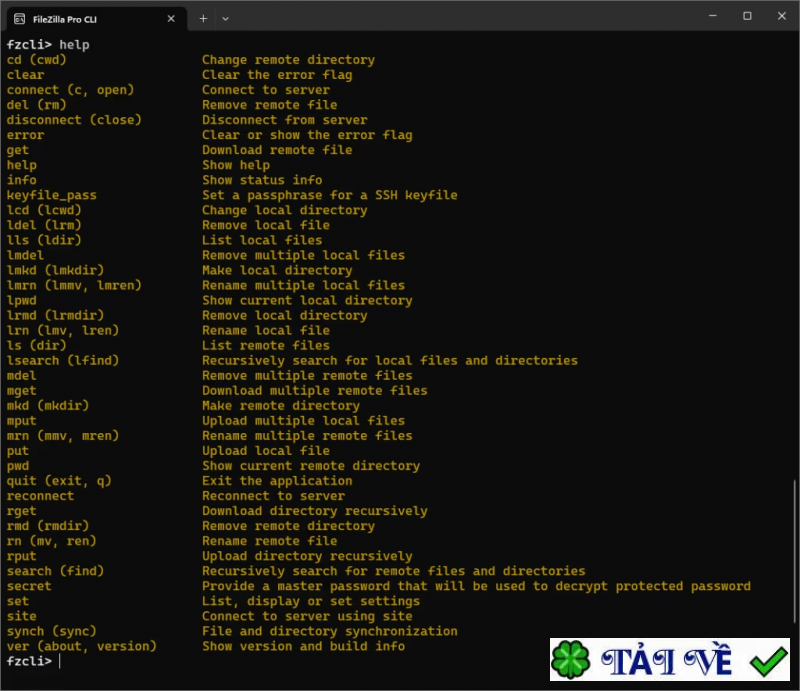
Task: Click 'Show current remote directory' description
Action: 311,466
